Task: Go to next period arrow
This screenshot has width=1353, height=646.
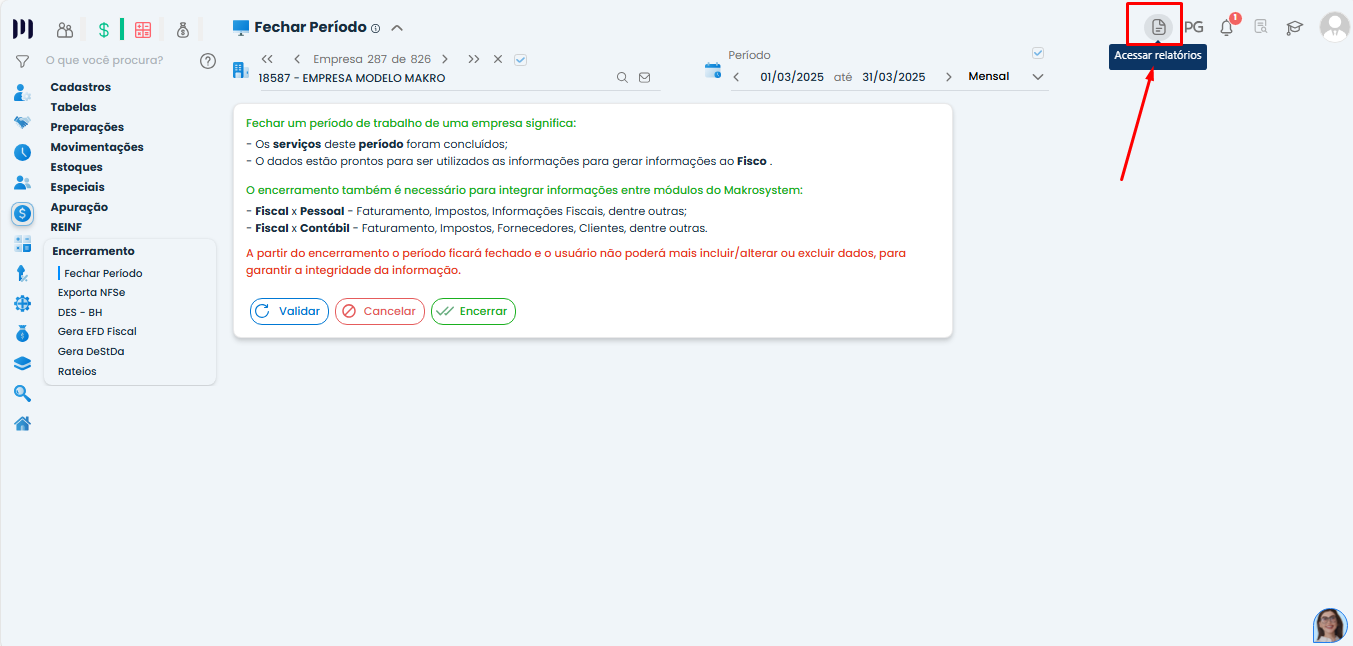Action: (949, 77)
